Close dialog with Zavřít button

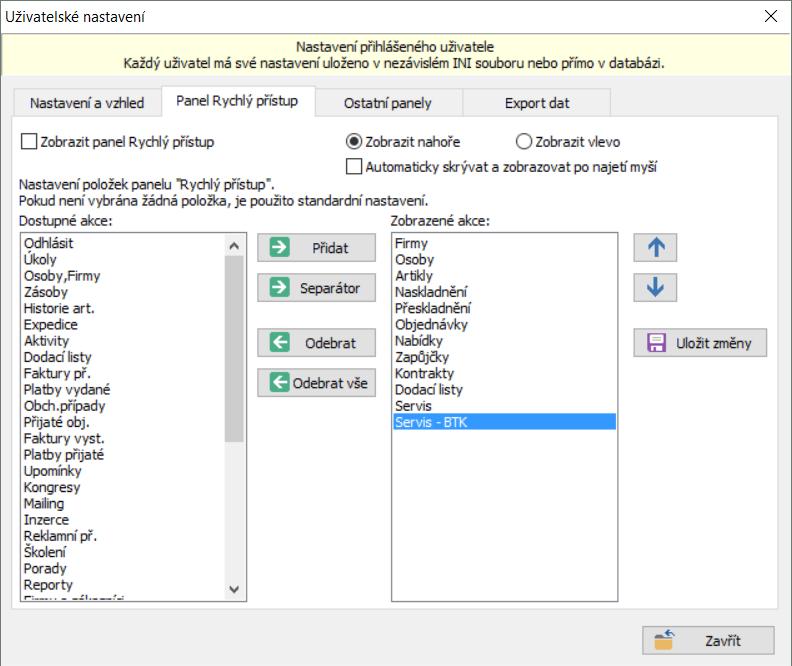[x=708, y=641]
